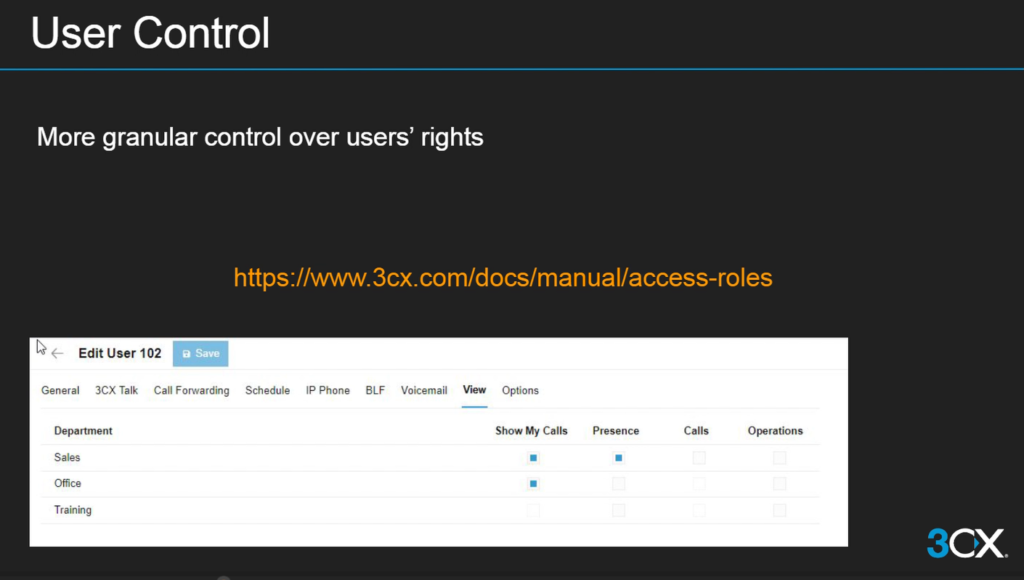Select the Call Forwarding tab
The image size is (1024, 580).
click(191, 390)
